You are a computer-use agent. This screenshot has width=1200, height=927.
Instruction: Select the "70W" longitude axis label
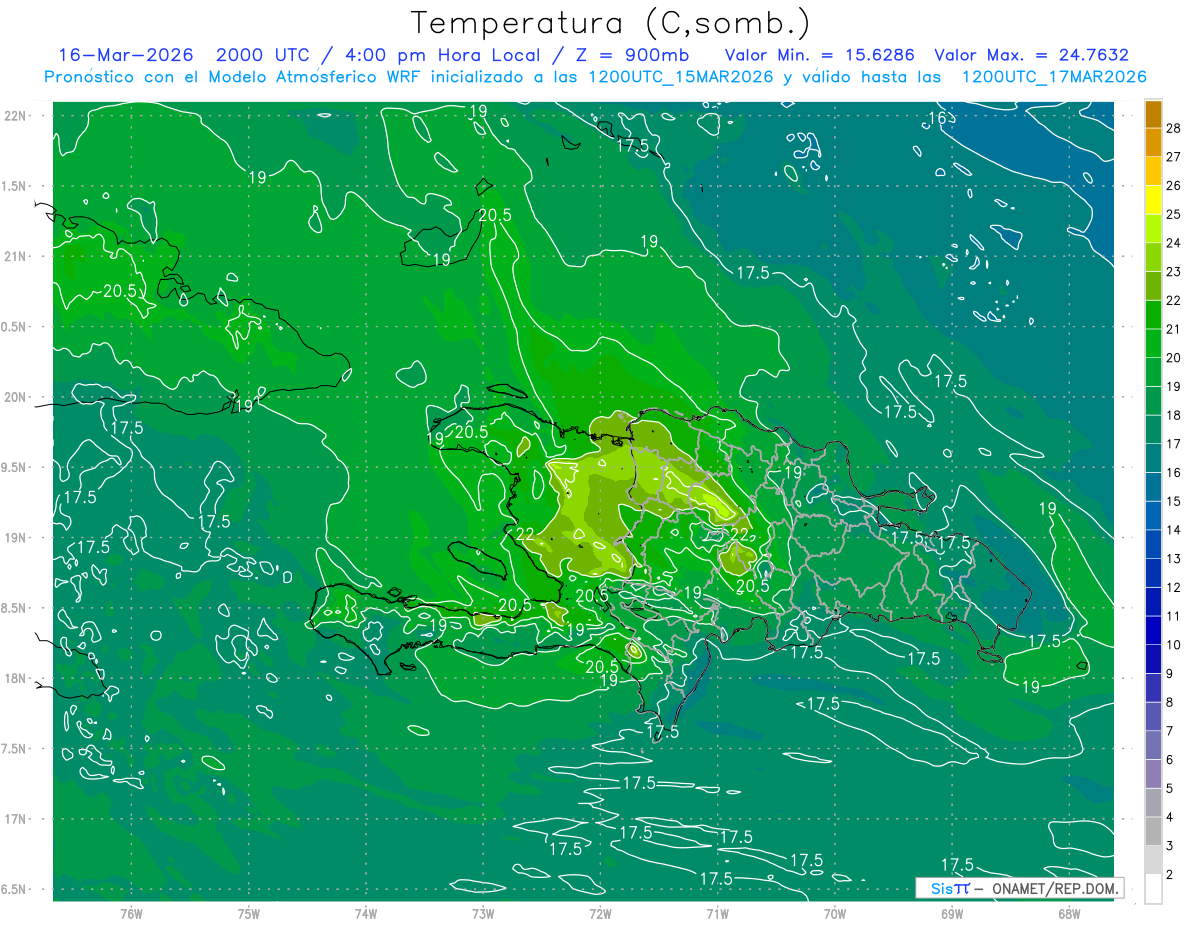point(835,913)
